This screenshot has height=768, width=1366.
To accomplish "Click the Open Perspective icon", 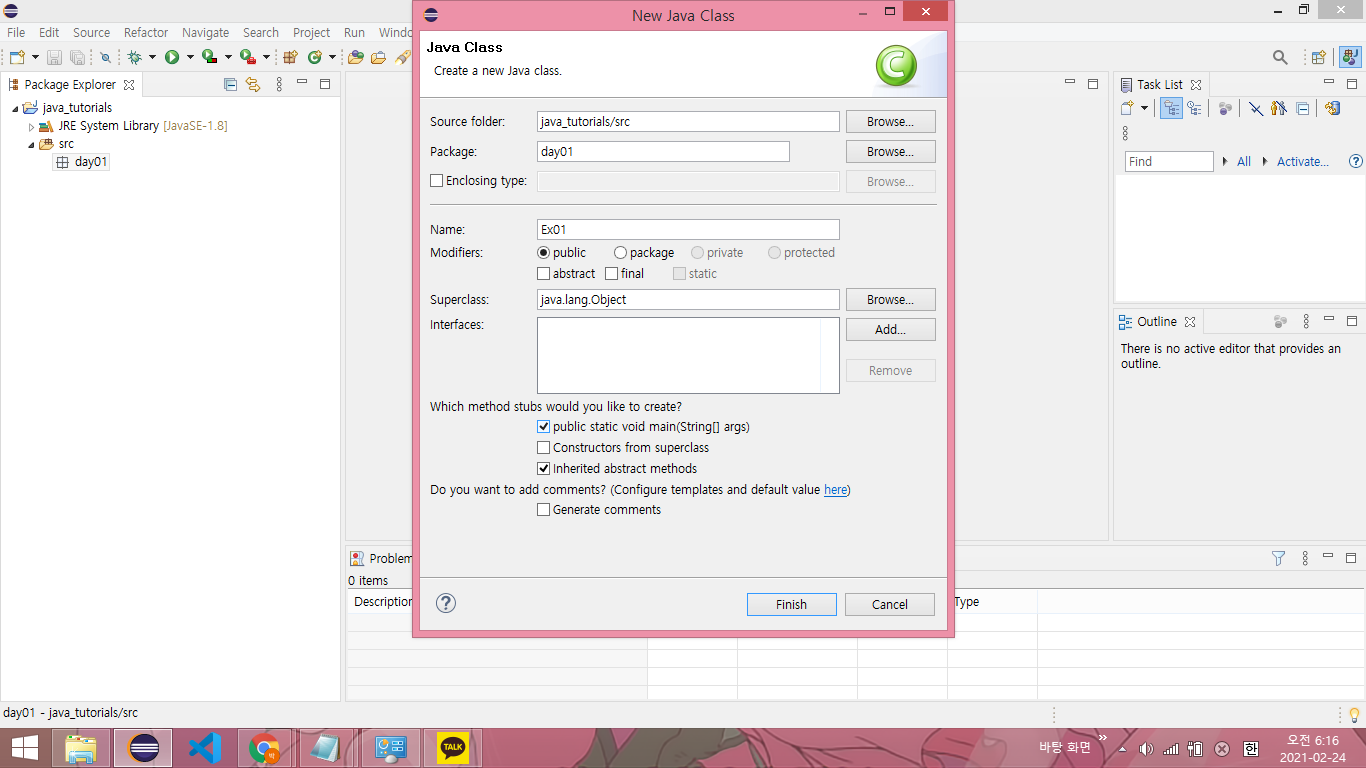I will (x=1318, y=57).
